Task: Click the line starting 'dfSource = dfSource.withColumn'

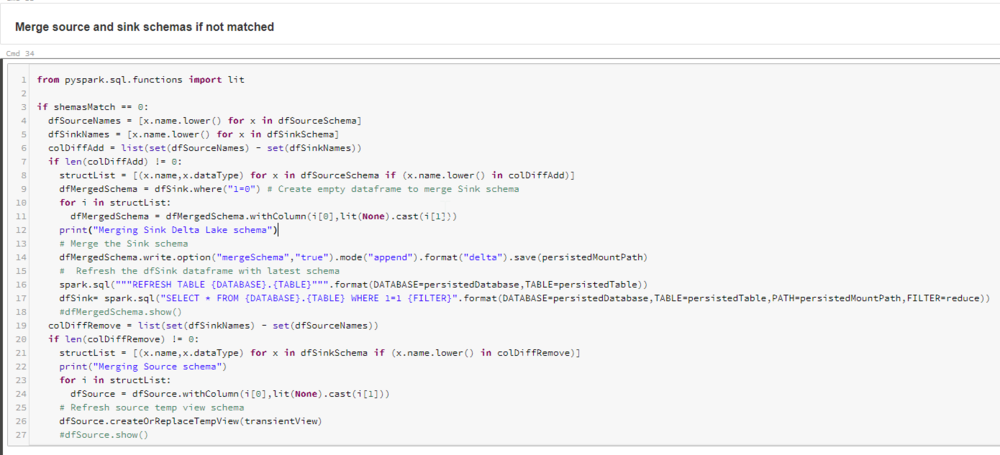Action: click(230, 394)
